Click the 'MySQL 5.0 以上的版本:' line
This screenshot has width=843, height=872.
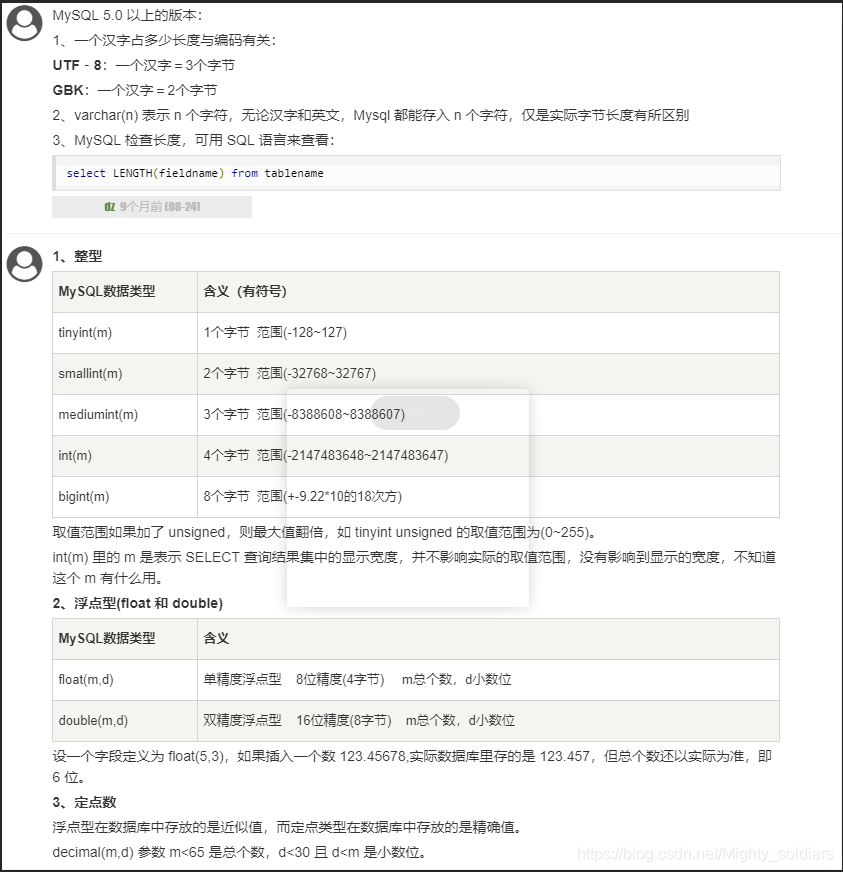127,15
